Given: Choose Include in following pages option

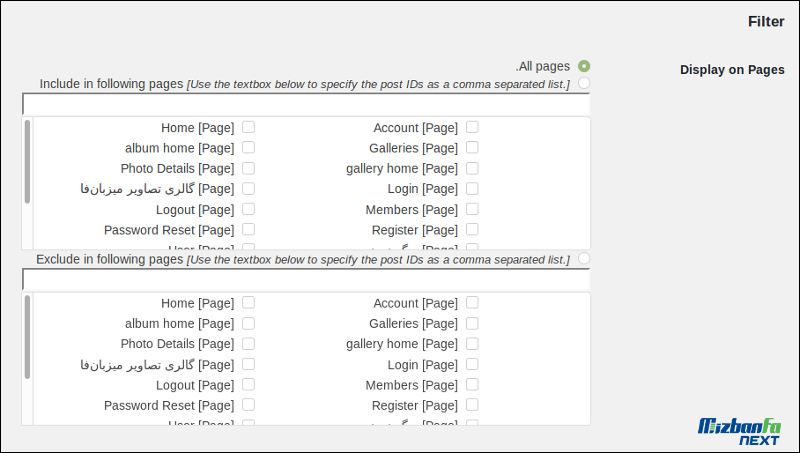Looking at the screenshot, I should [584, 83].
